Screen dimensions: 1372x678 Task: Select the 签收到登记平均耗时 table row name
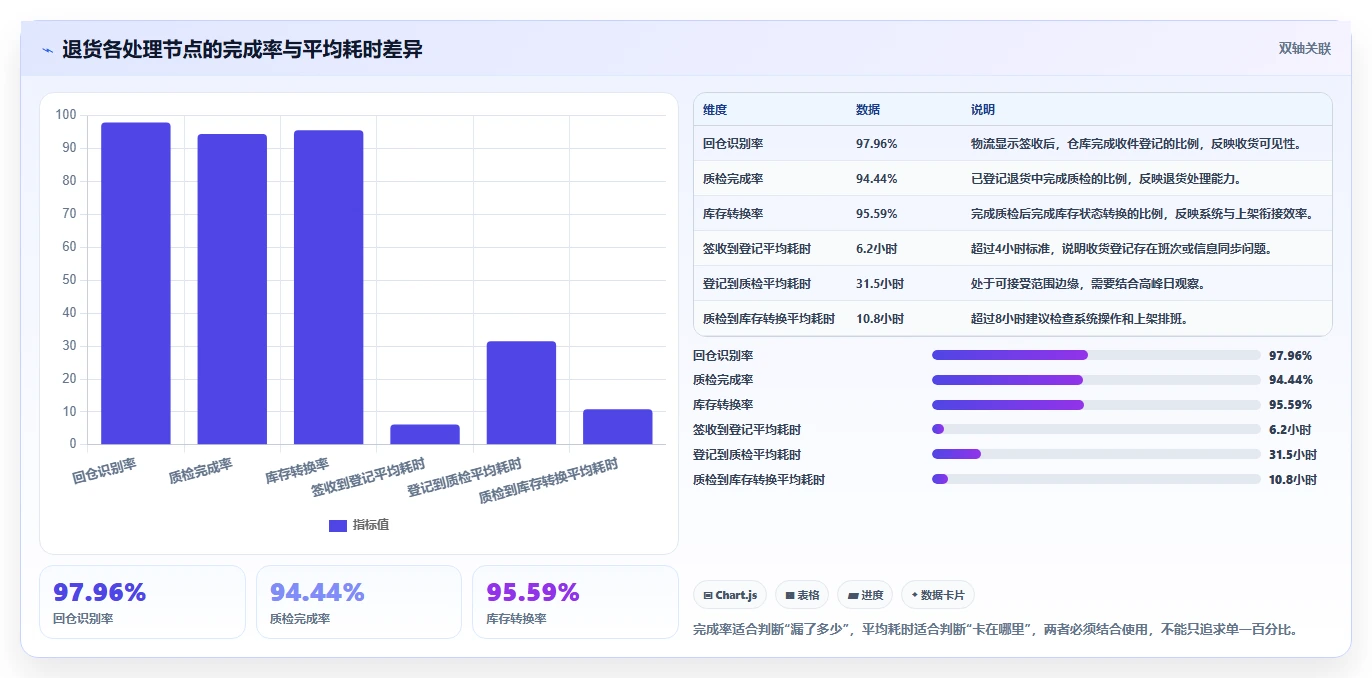tap(757, 249)
